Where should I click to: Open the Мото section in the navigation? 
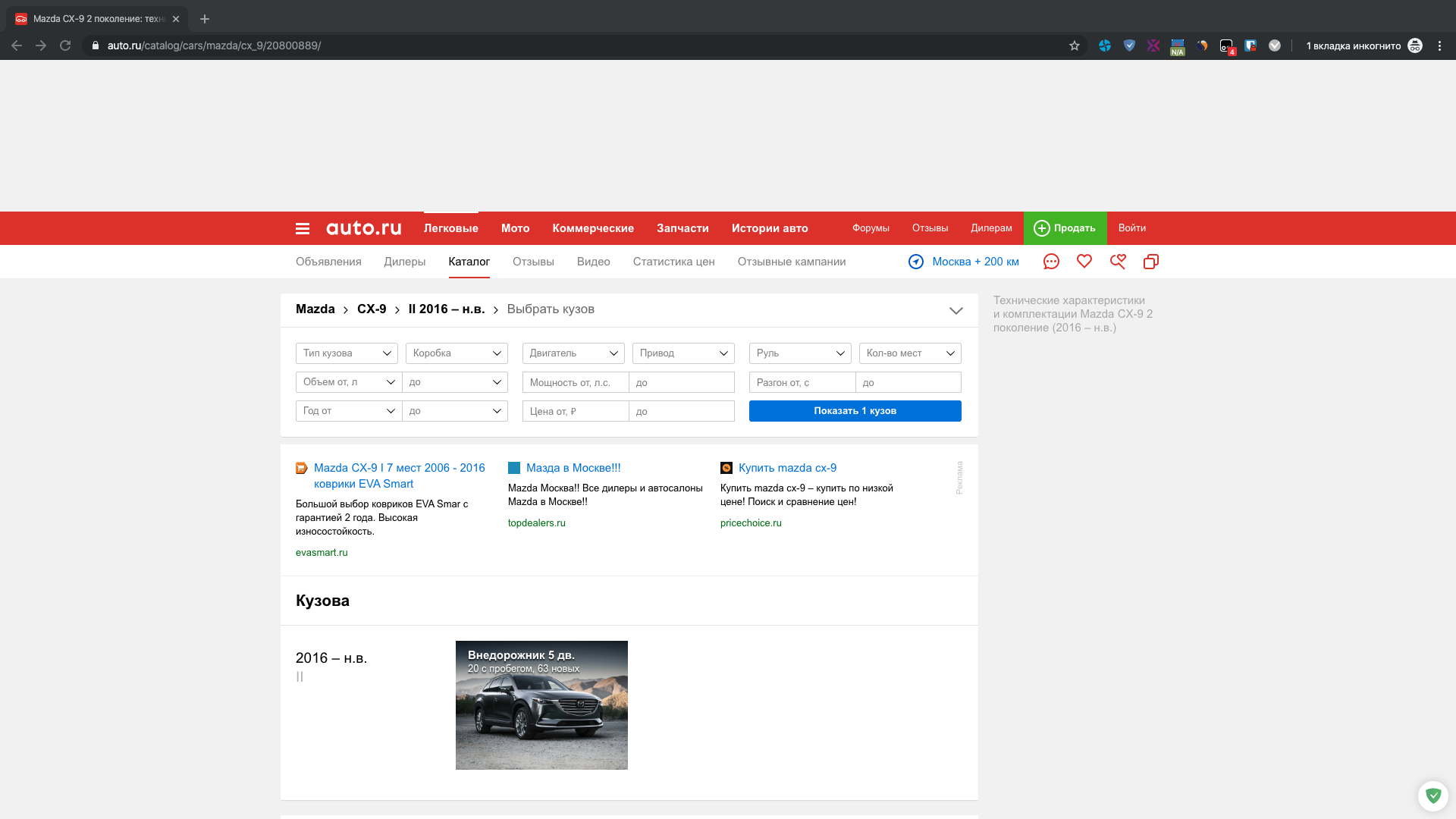click(516, 228)
